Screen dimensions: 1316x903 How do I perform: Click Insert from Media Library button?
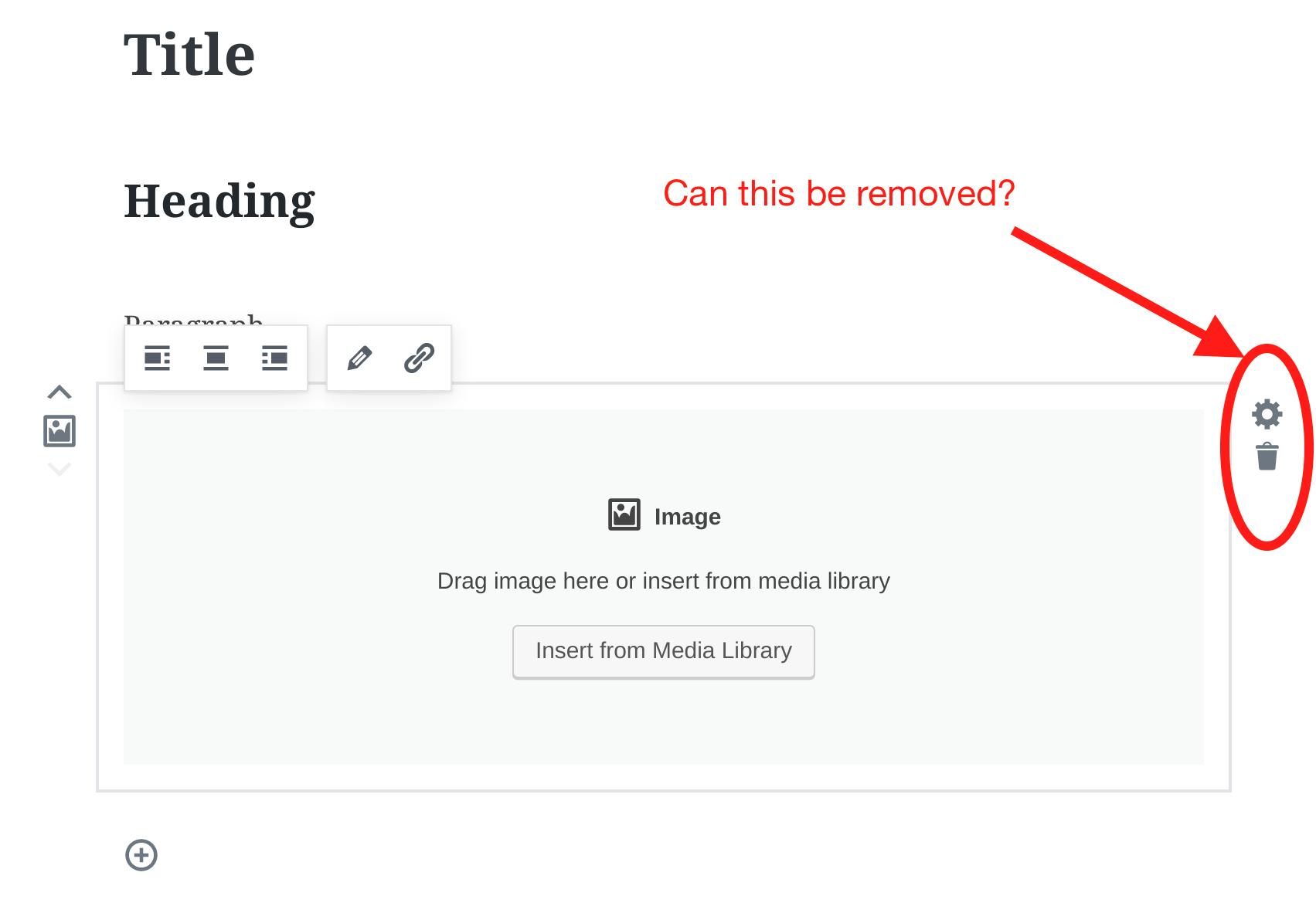click(x=664, y=651)
